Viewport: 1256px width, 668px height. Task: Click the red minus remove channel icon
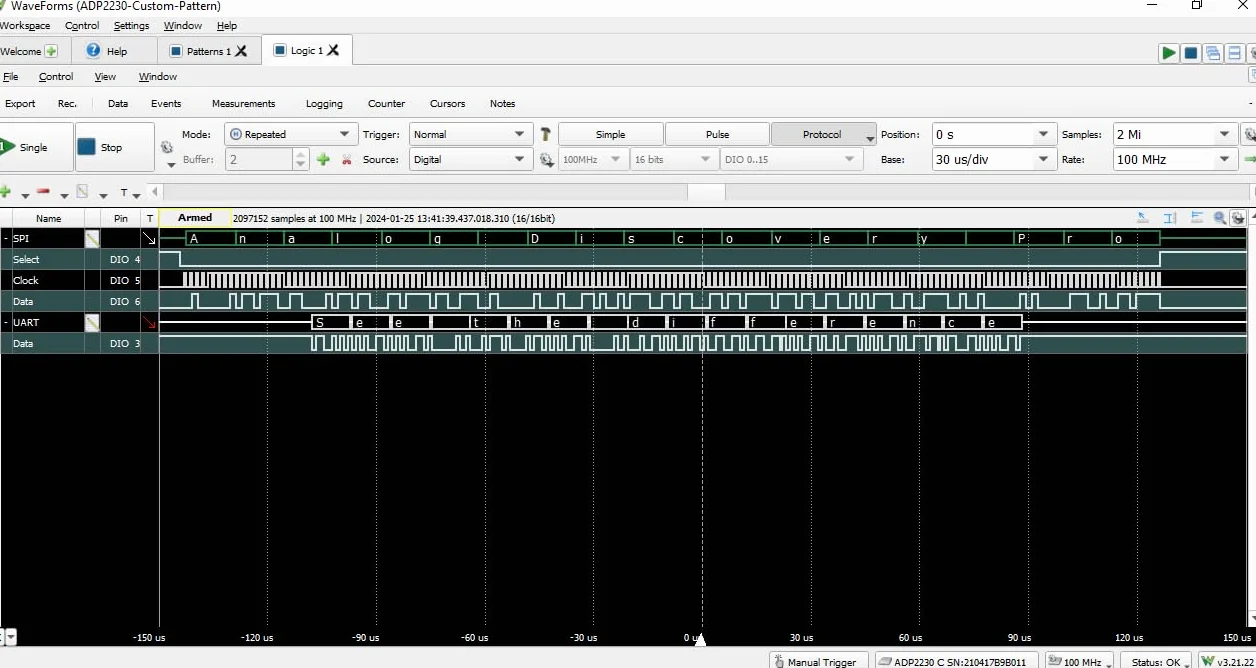tap(43, 192)
